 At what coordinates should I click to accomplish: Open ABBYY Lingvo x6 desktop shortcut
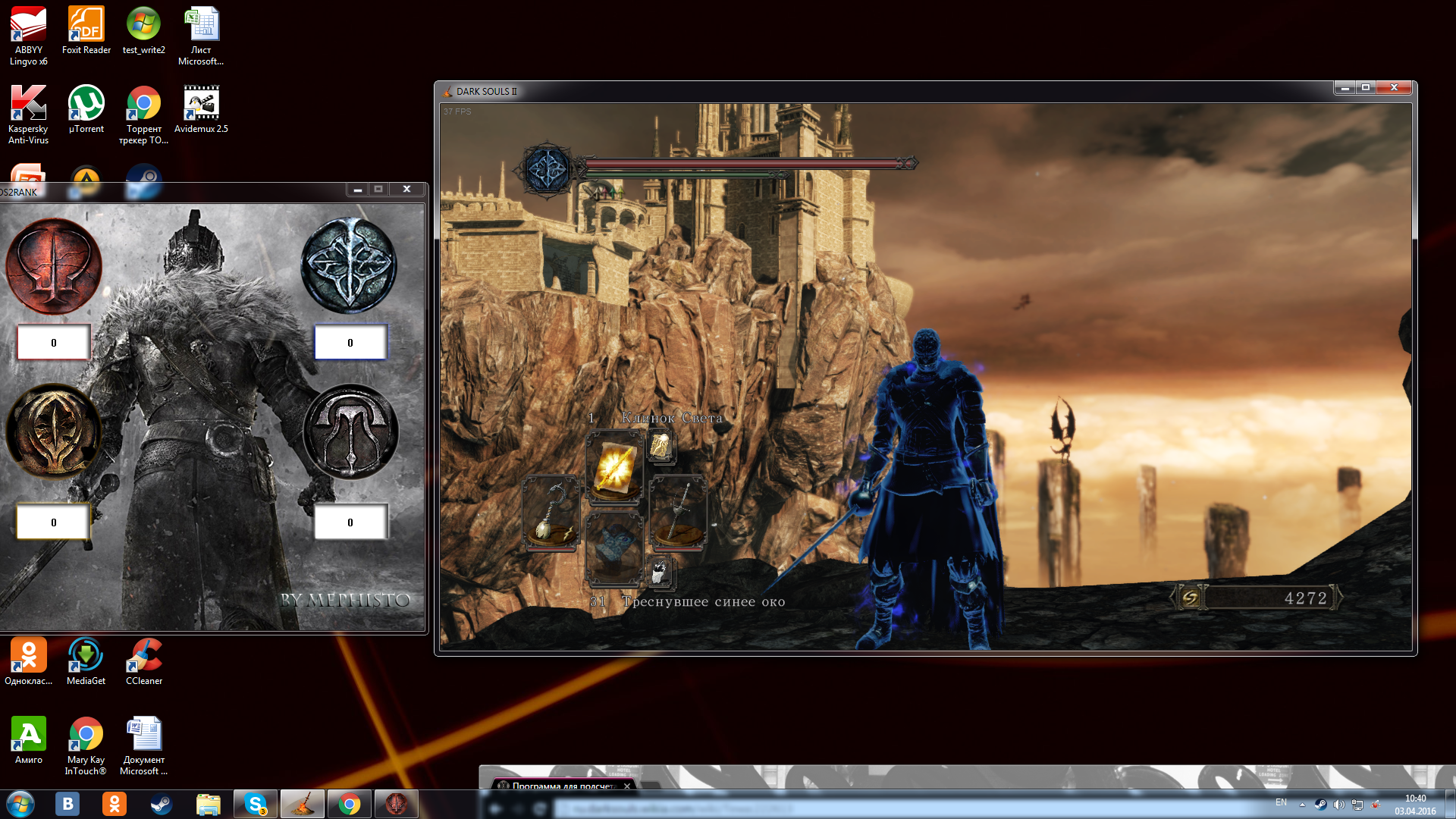(x=29, y=36)
